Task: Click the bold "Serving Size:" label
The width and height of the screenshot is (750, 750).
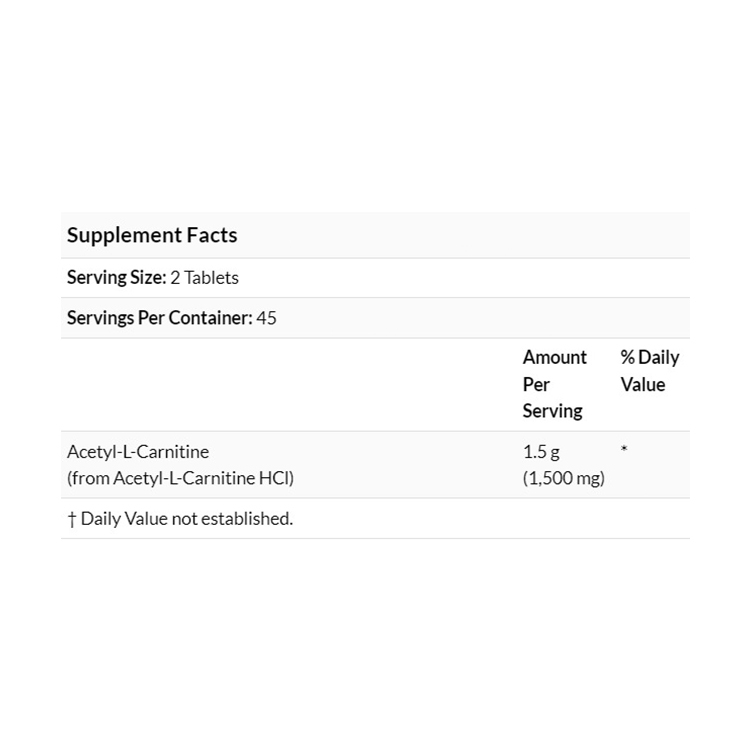Action: coord(116,278)
